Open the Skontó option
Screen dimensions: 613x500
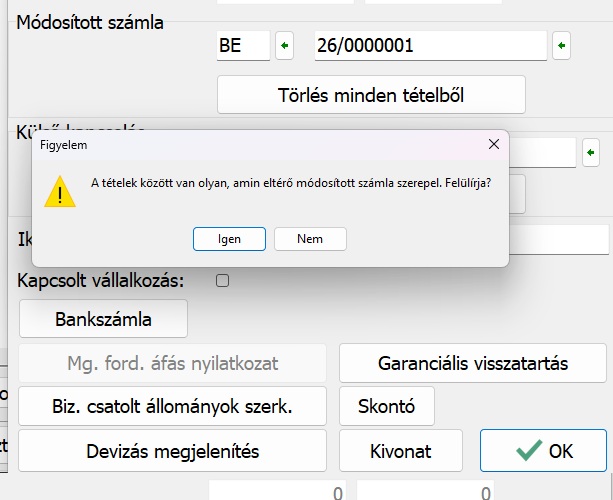[x=387, y=406]
